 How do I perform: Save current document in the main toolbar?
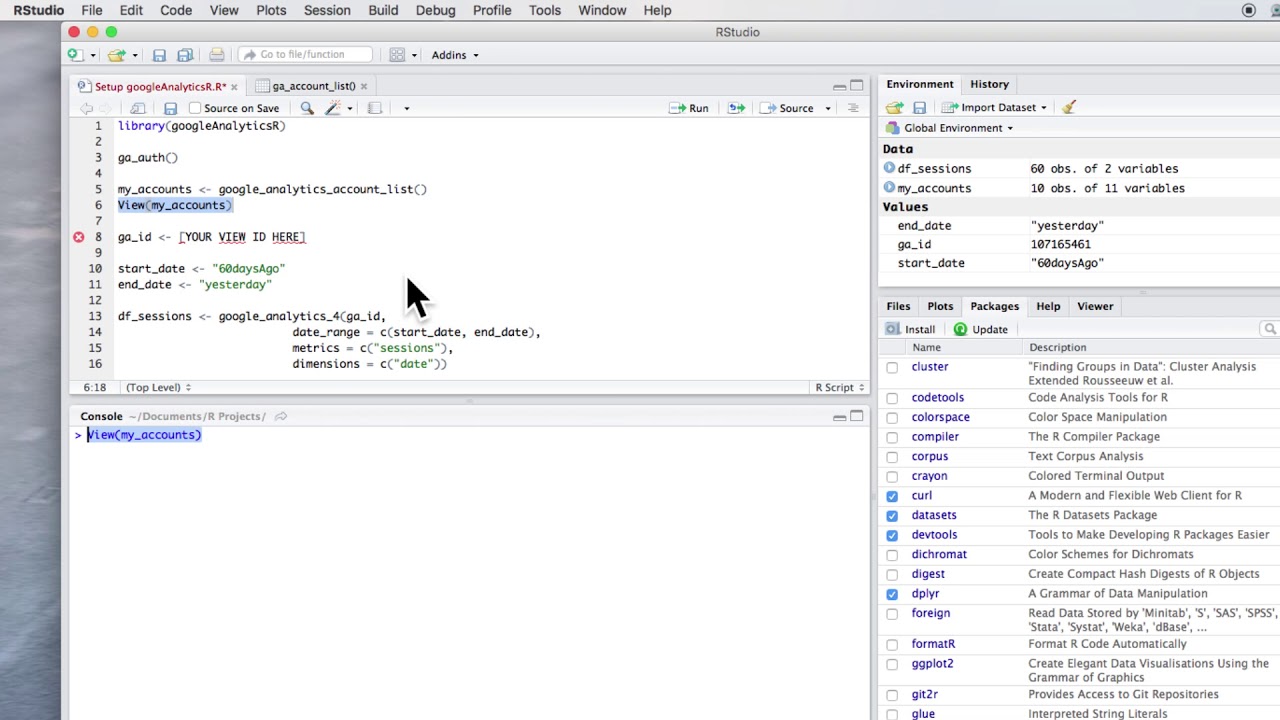pos(159,55)
